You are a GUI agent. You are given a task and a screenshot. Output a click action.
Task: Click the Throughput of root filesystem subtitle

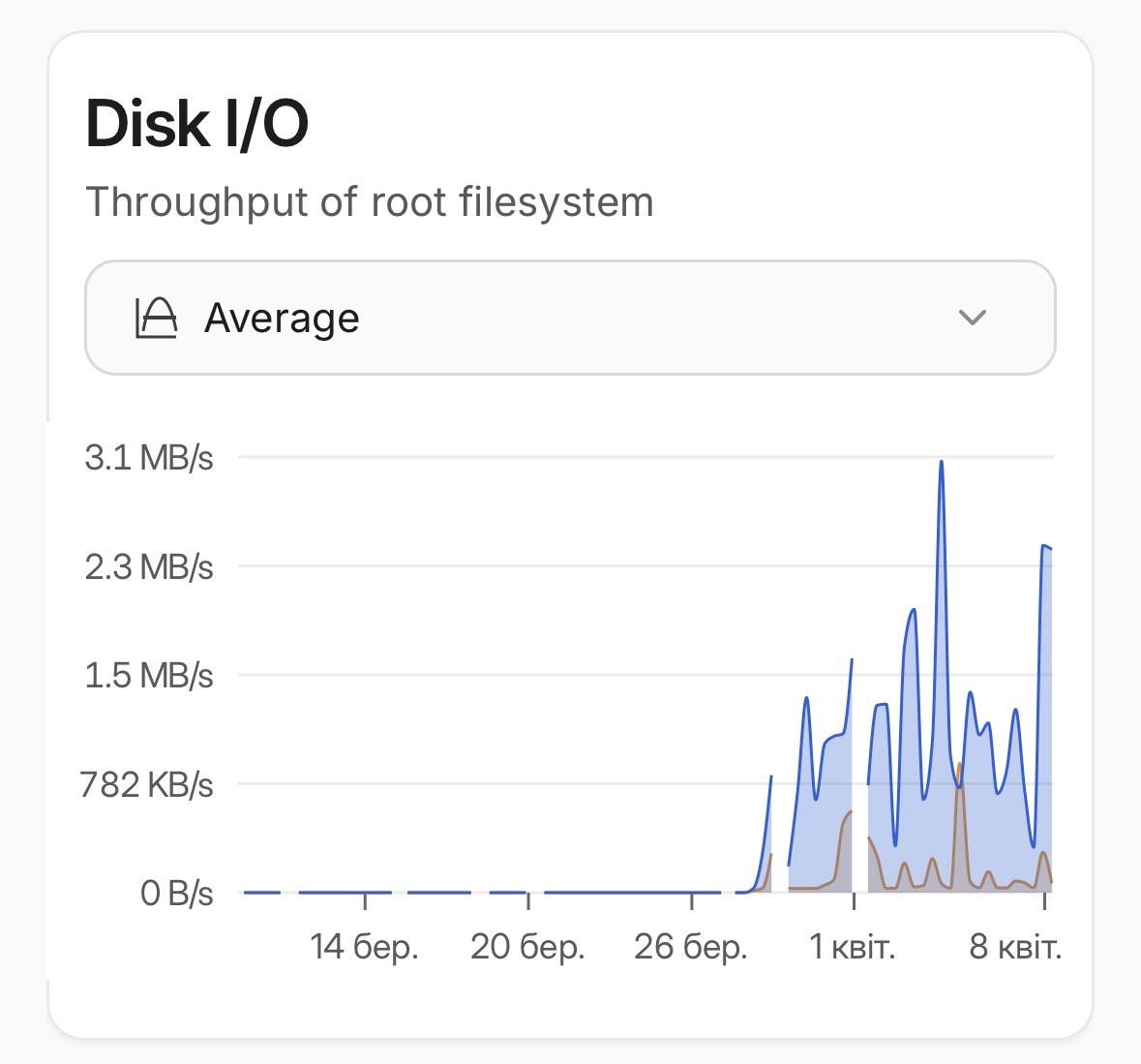[370, 202]
